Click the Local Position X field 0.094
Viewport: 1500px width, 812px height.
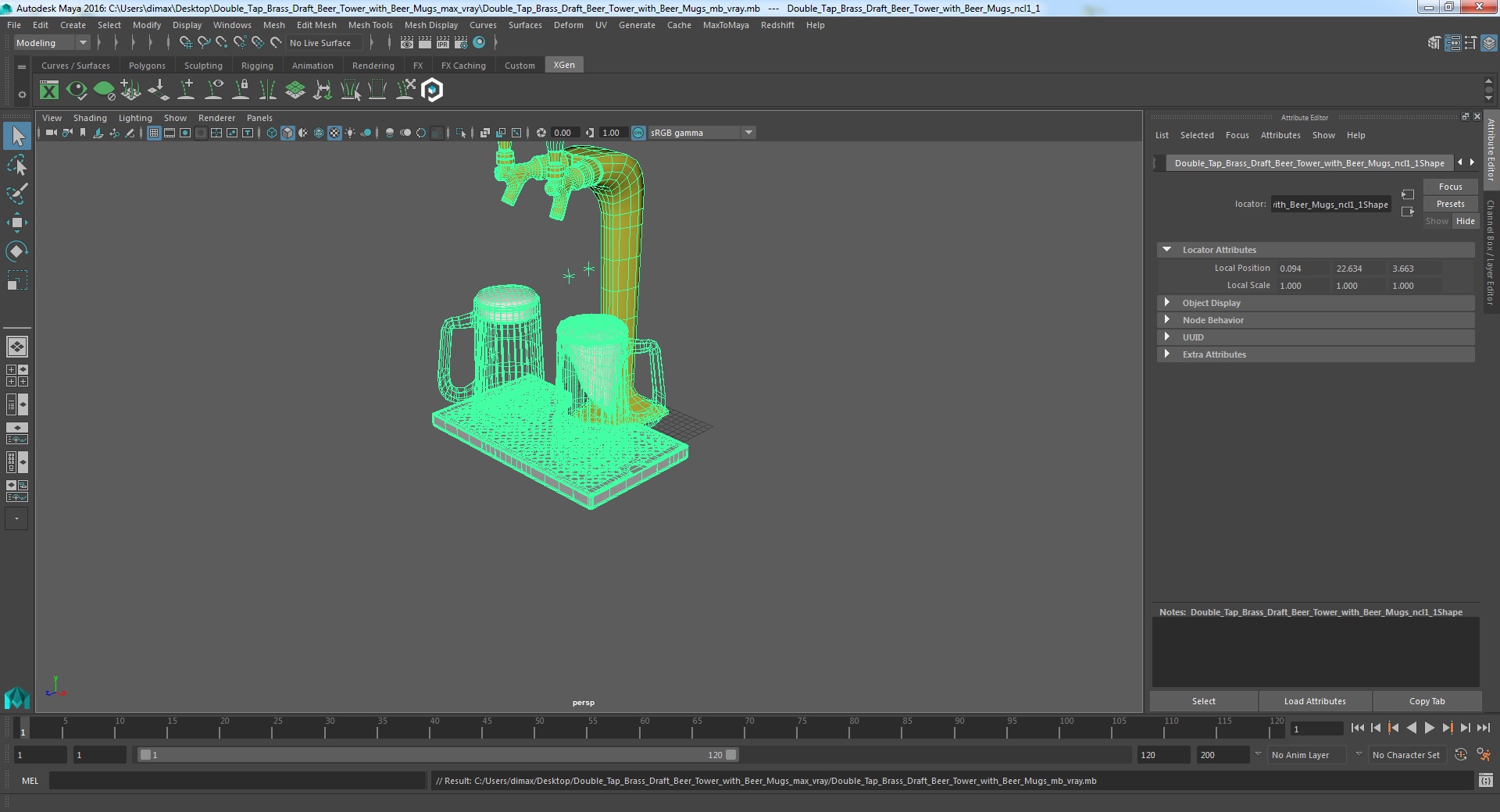tap(1302, 269)
